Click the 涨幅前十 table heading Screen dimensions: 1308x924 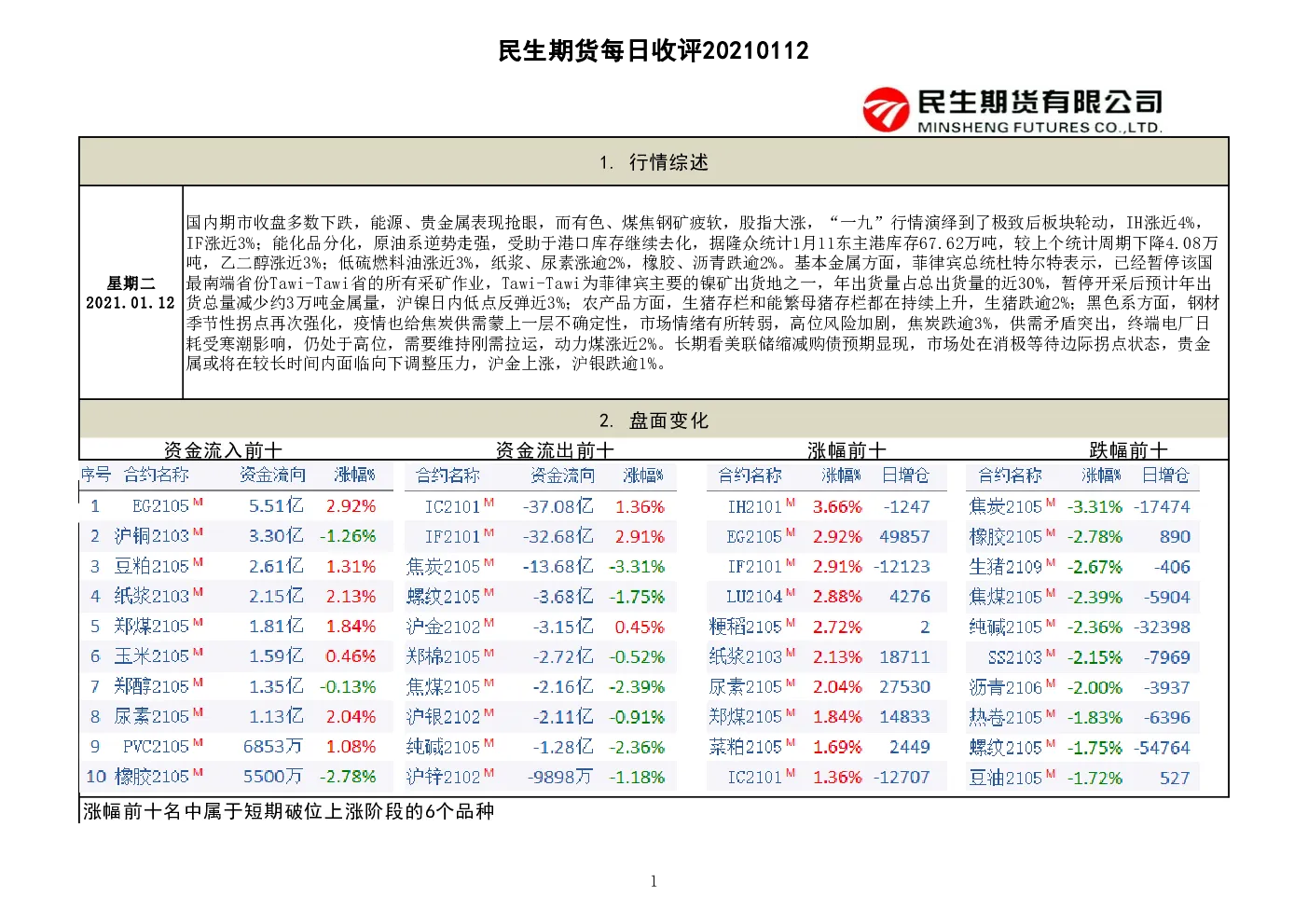(847, 450)
